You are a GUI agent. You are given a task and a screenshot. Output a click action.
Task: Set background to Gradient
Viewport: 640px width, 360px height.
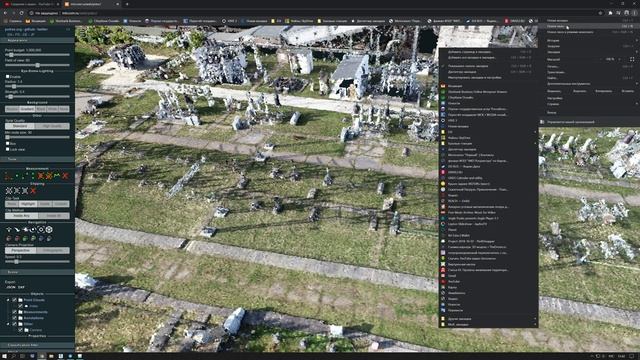[x=27, y=109]
